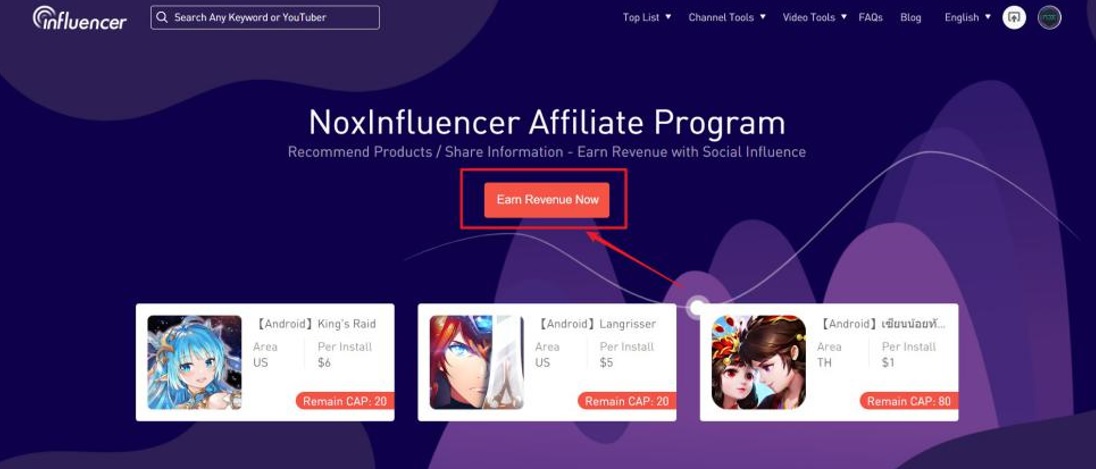The image size is (1096, 469).
Task: Open the 【Android】Langrisser title link
Action: (x=596, y=324)
